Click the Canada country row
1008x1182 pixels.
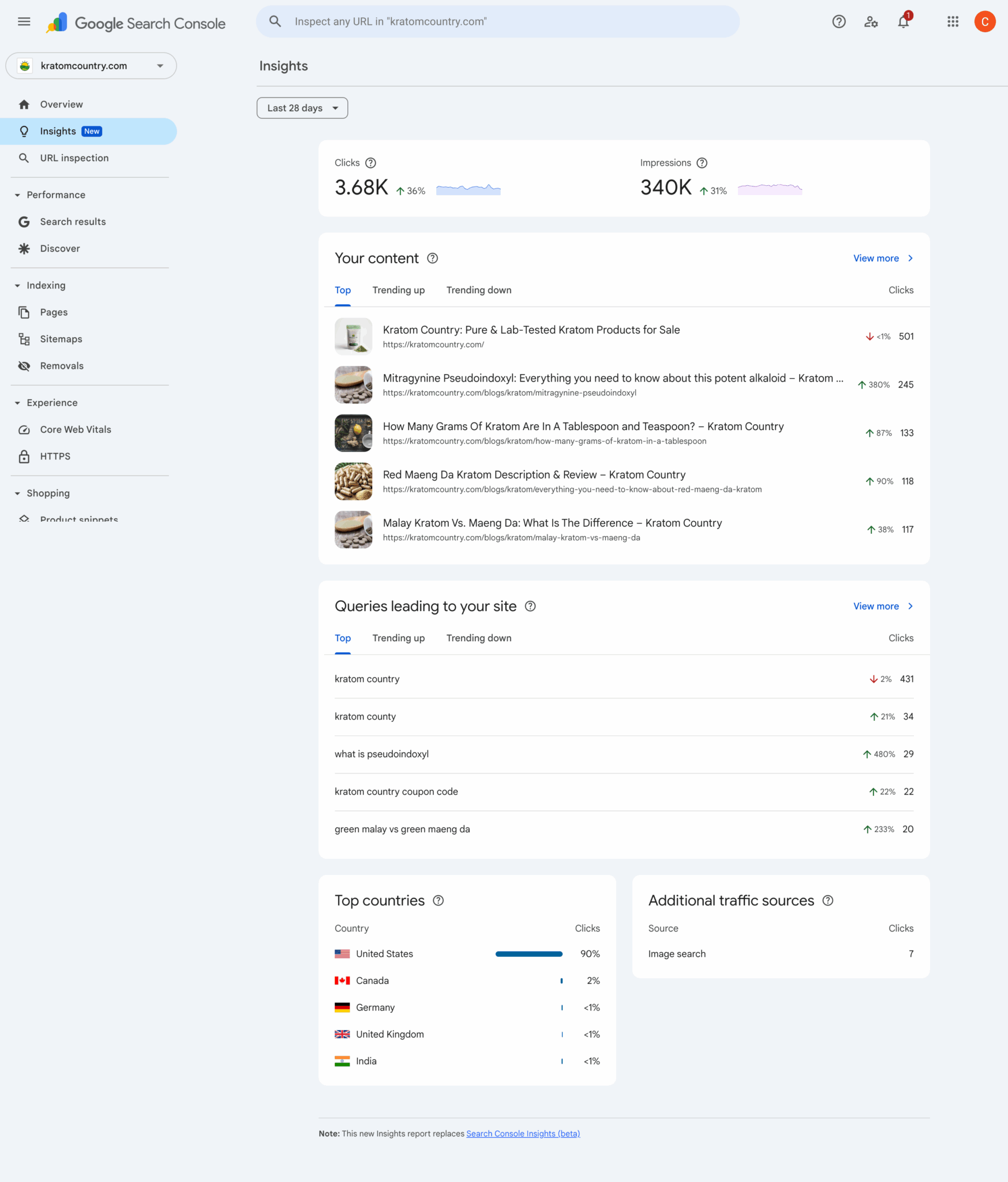467,981
